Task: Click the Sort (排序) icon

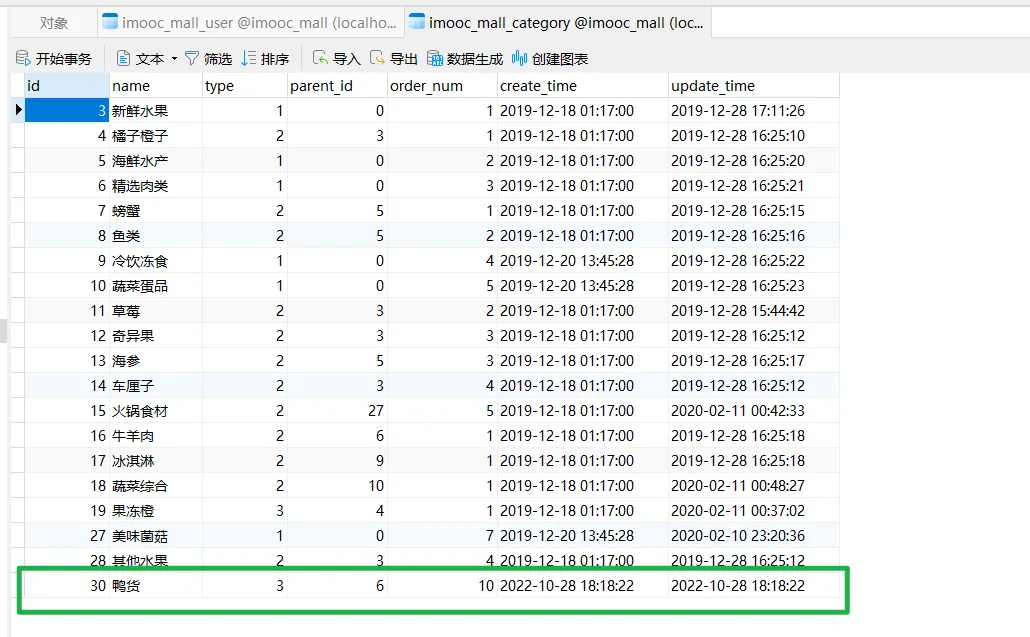Action: pyautogui.click(x=248, y=58)
